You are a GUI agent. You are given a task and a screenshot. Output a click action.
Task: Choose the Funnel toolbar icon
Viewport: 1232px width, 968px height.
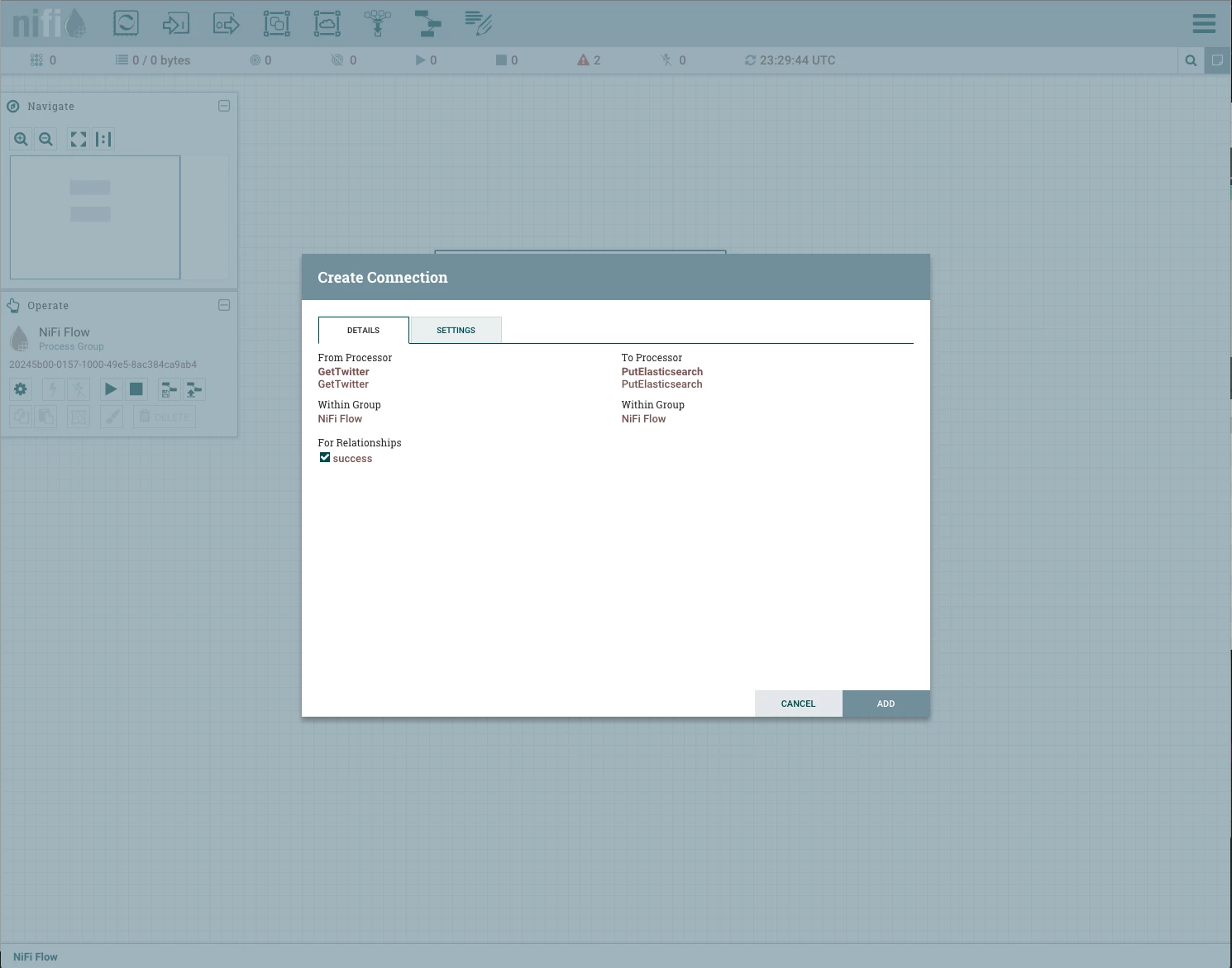click(x=377, y=23)
